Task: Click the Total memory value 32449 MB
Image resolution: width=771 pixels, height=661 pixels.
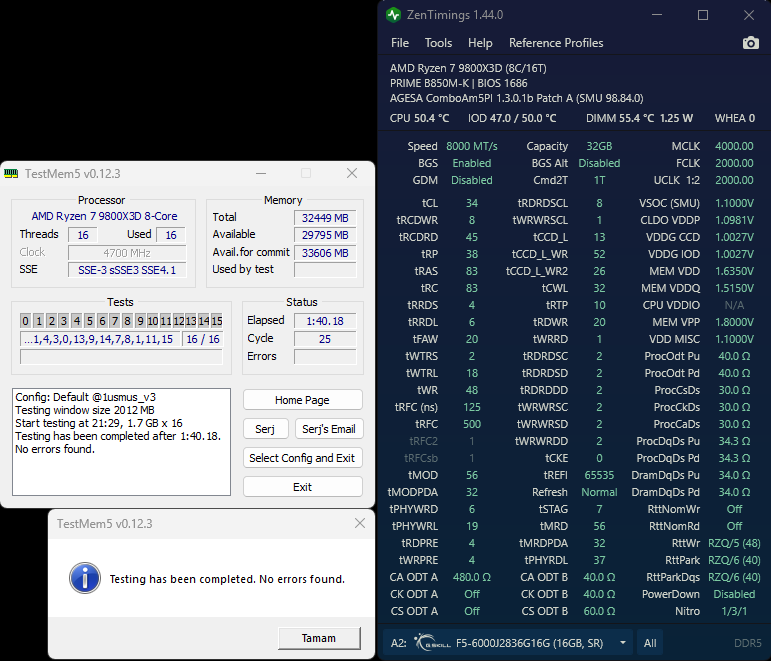Action: pos(325,218)
